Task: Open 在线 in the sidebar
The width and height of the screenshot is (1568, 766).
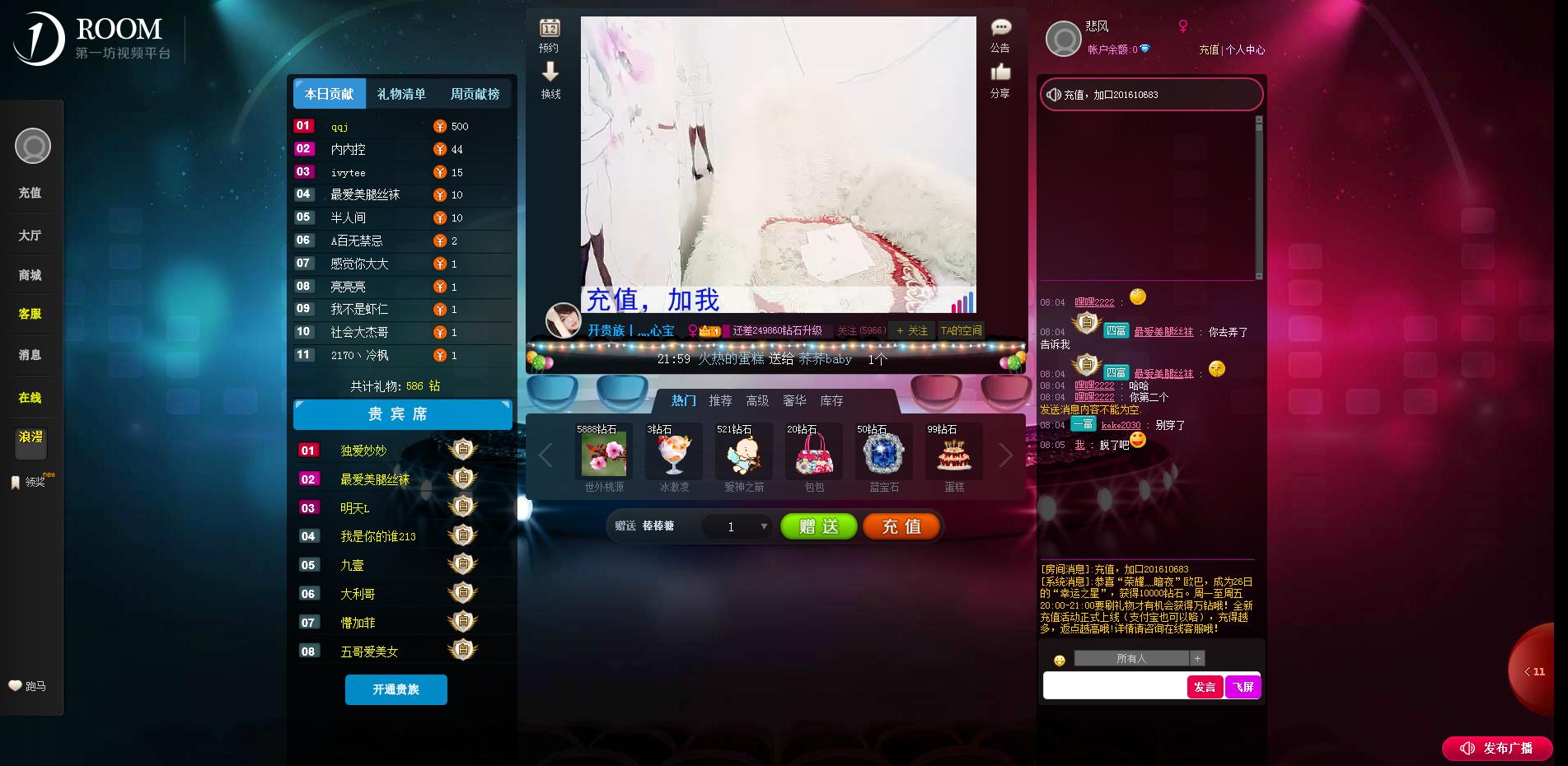Action: [x=30, y=398]
